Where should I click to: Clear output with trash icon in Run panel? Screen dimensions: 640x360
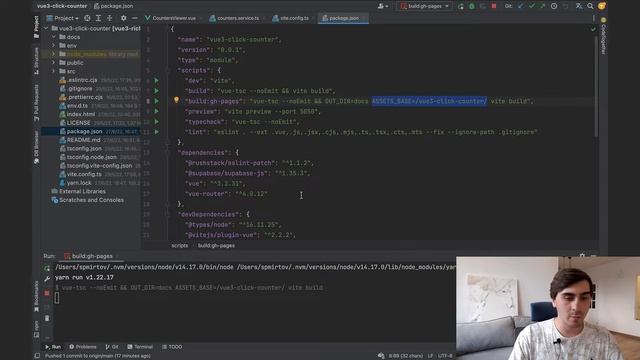(47, 318)
